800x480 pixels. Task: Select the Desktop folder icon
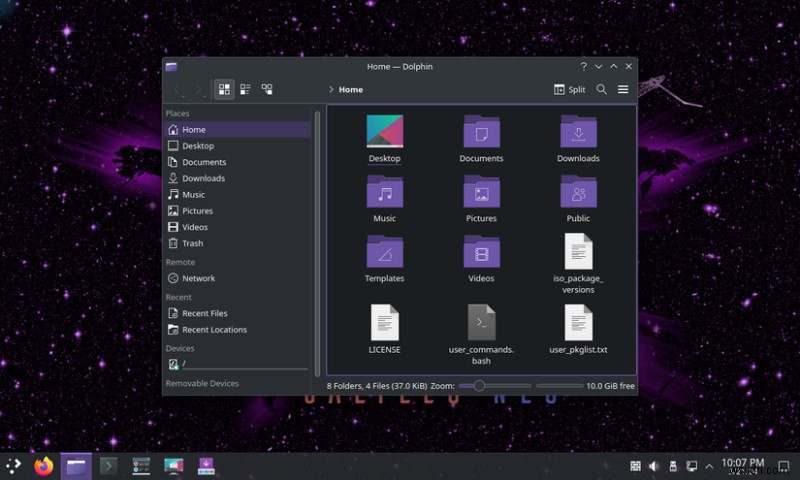point(385,132)
